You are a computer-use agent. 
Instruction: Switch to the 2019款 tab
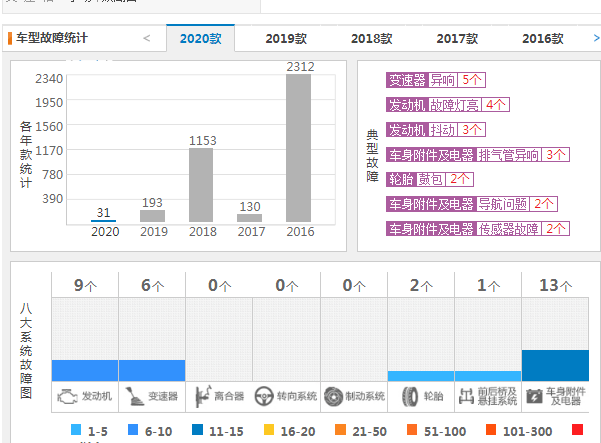click(286, 39)
